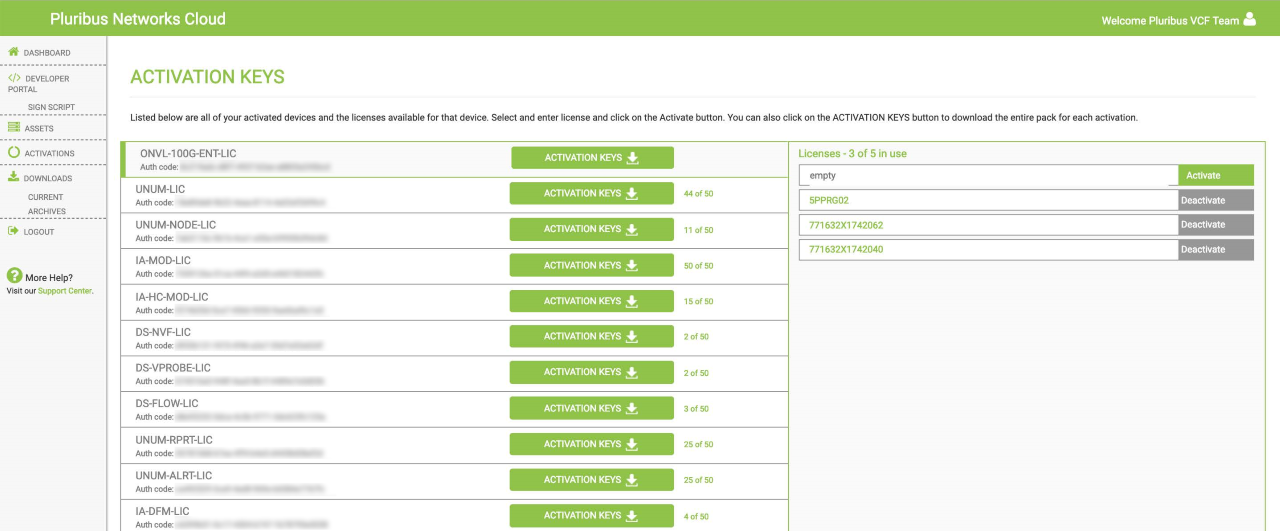The width and height of the screenshot is (1280, 531).
Task: Download activation keys for DS-NVF-LIC
Action: point(591,336)
